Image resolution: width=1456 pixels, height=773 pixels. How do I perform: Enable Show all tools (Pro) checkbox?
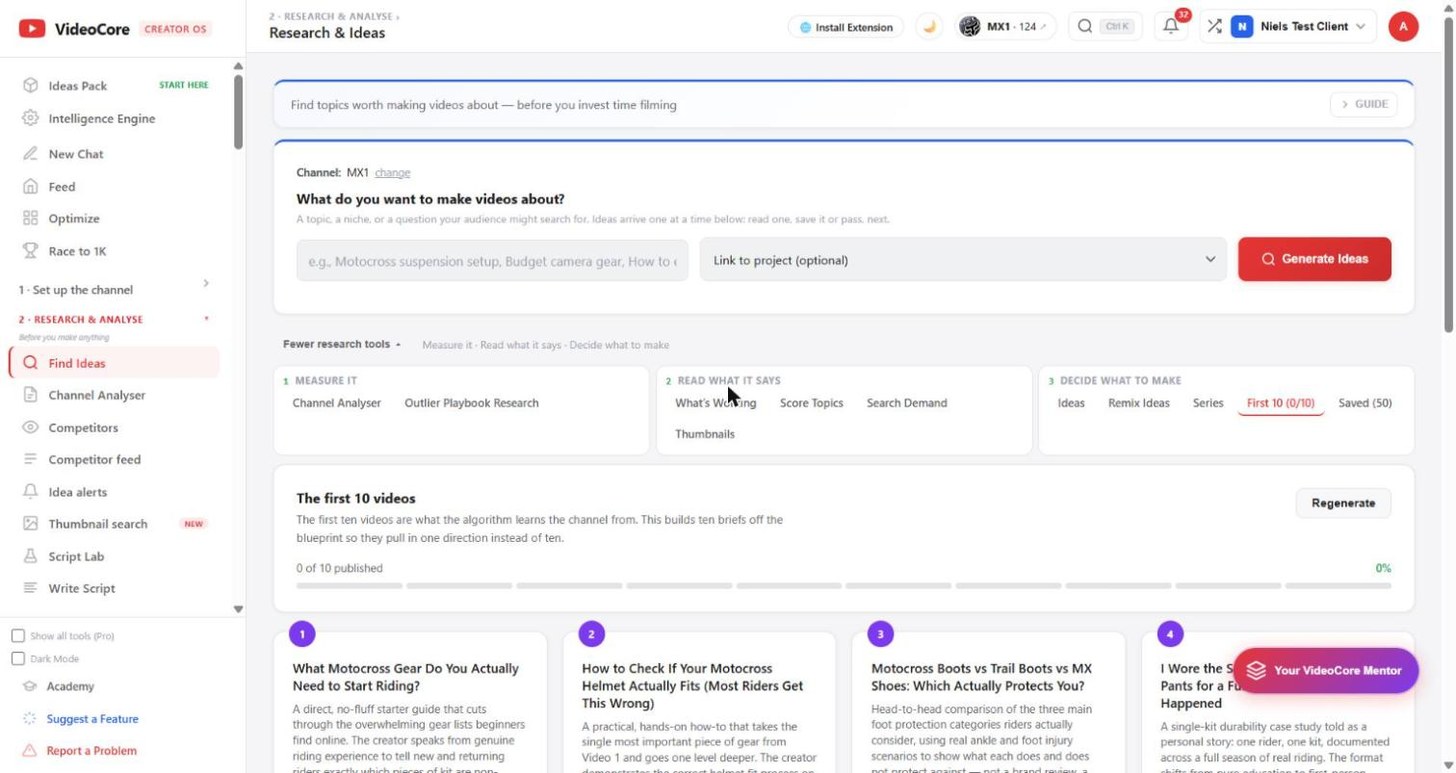click(18, 636)
